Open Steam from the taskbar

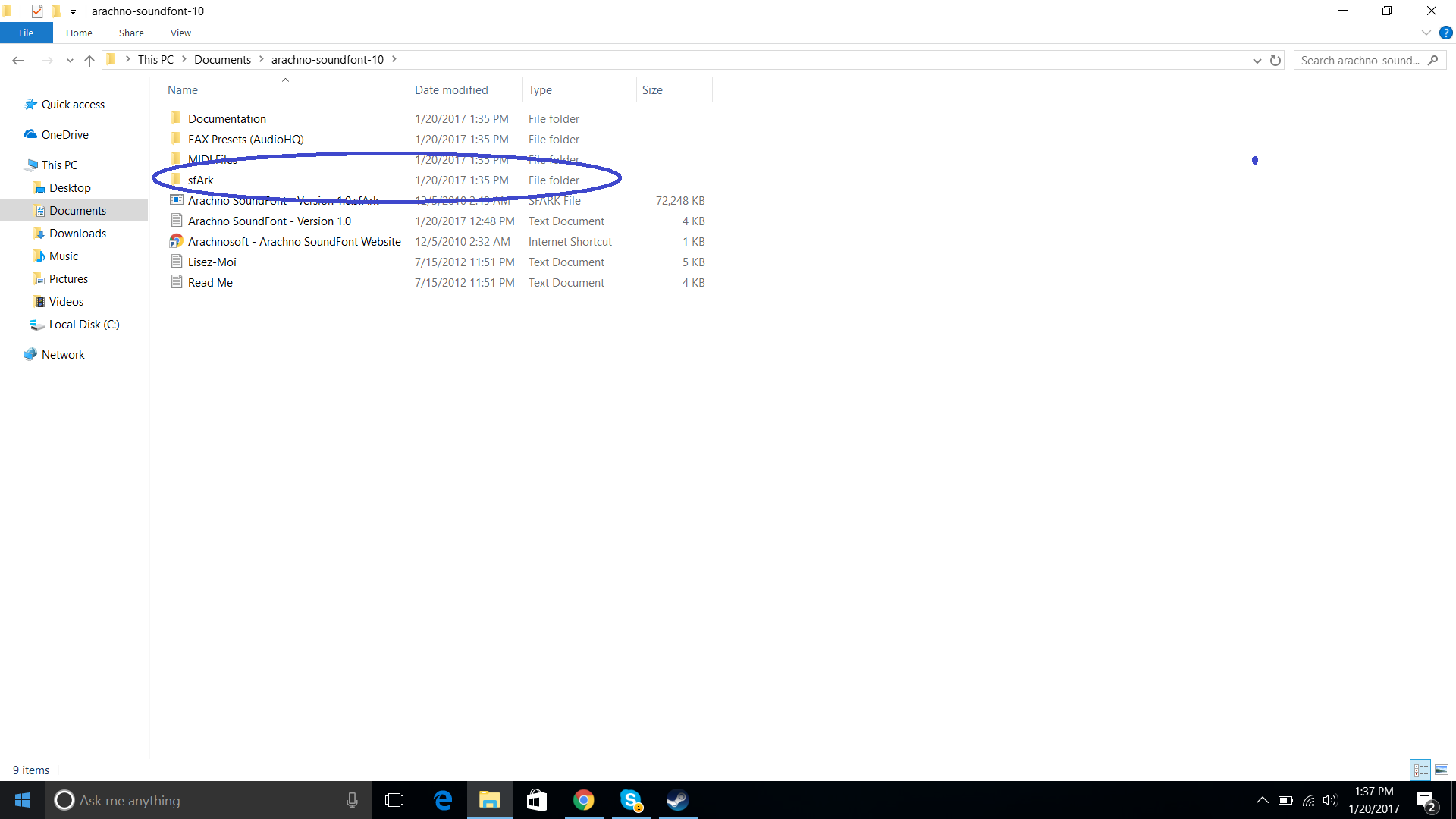[677, 800]
